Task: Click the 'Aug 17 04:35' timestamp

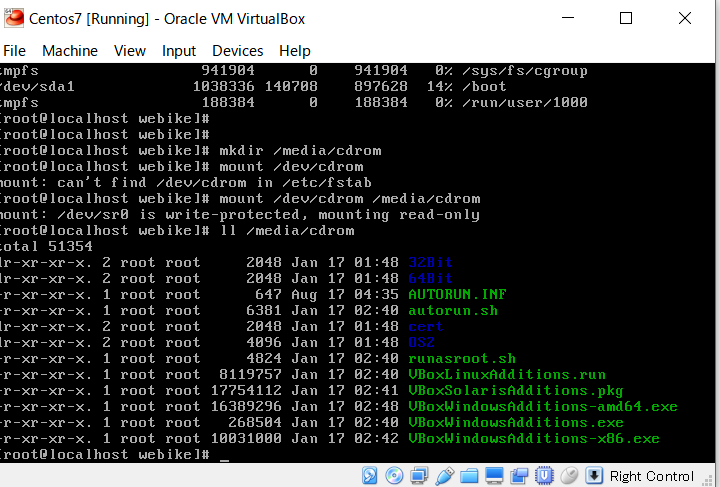Action: [345, 294]
